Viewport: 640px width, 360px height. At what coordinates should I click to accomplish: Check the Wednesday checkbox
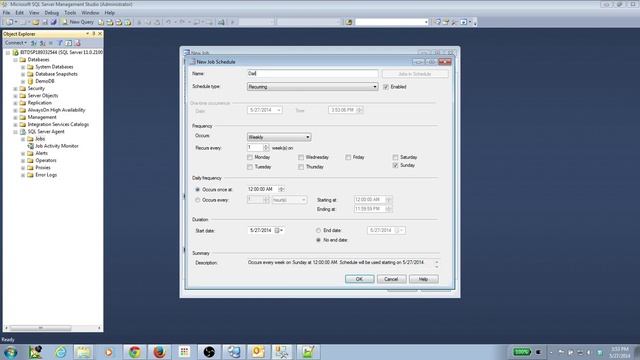[x=301, y=157]
